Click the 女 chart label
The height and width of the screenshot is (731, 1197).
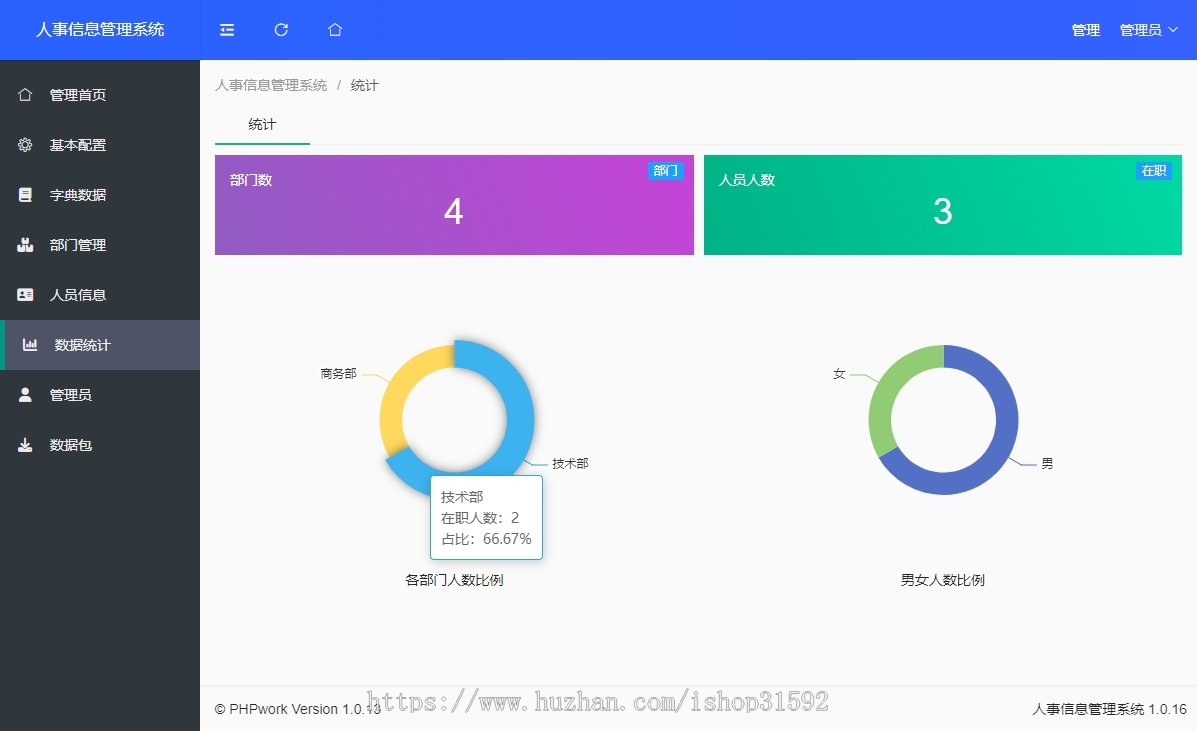point(840,374)
